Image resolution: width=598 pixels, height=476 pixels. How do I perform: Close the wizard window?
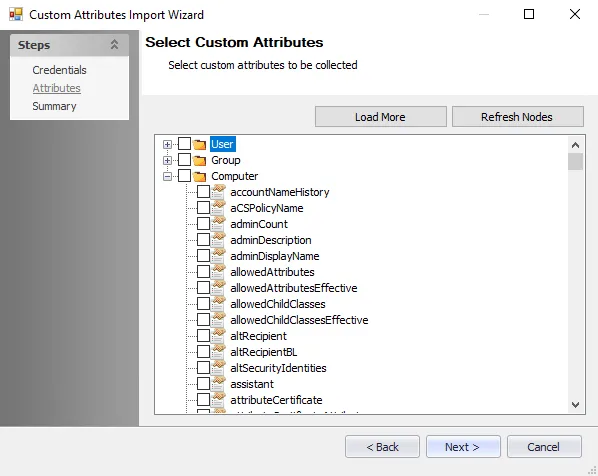point(575,14)
